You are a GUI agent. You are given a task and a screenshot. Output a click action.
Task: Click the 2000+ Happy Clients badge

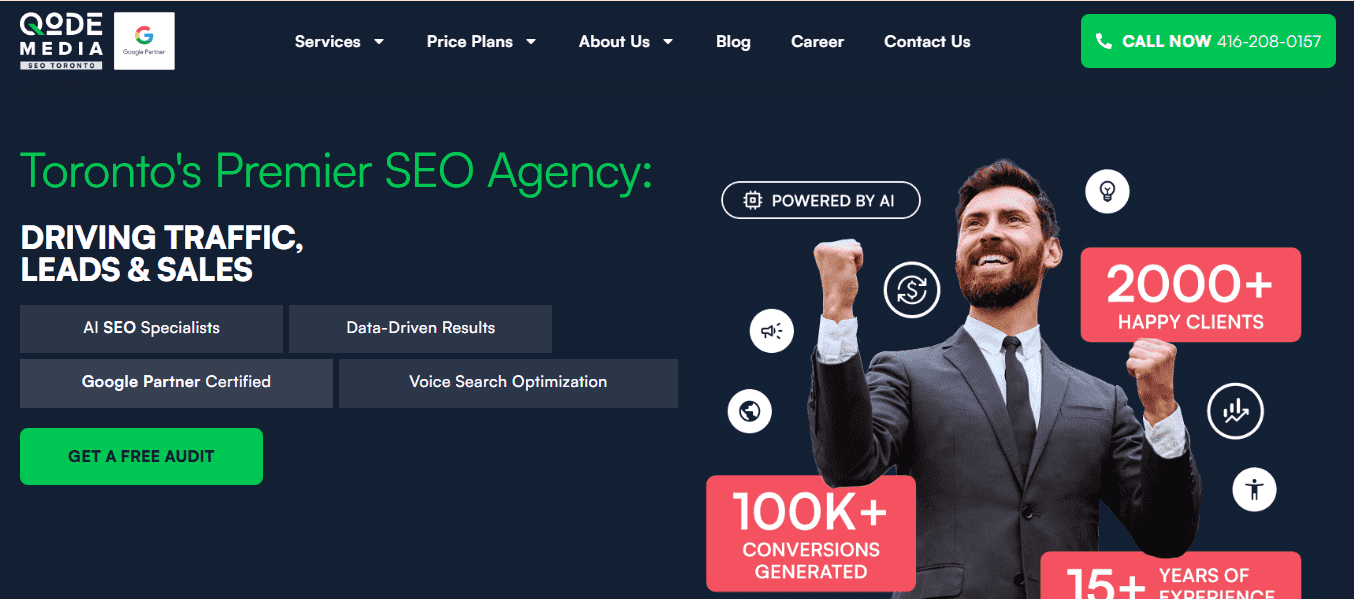point(1190,295)
